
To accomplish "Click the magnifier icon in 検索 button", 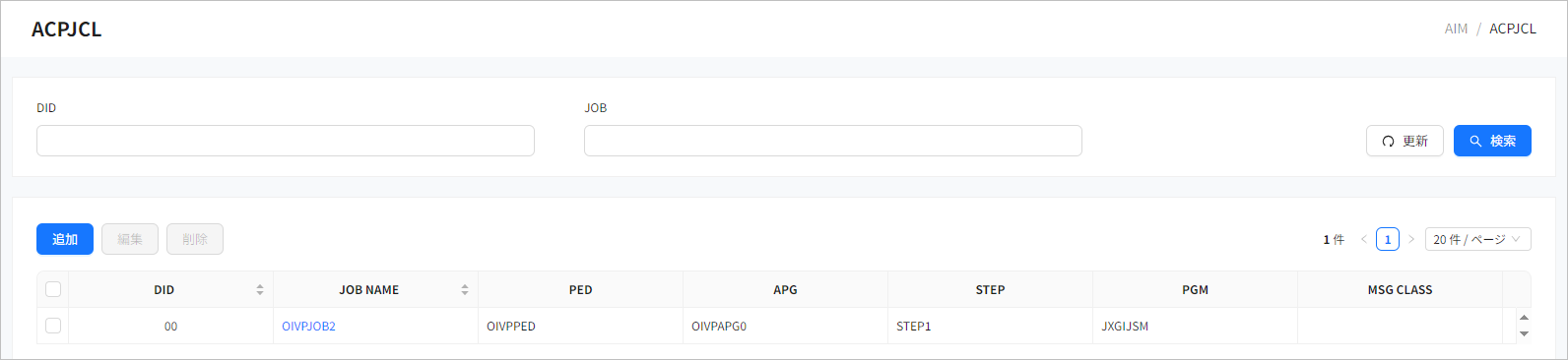I will point(1475,142).
